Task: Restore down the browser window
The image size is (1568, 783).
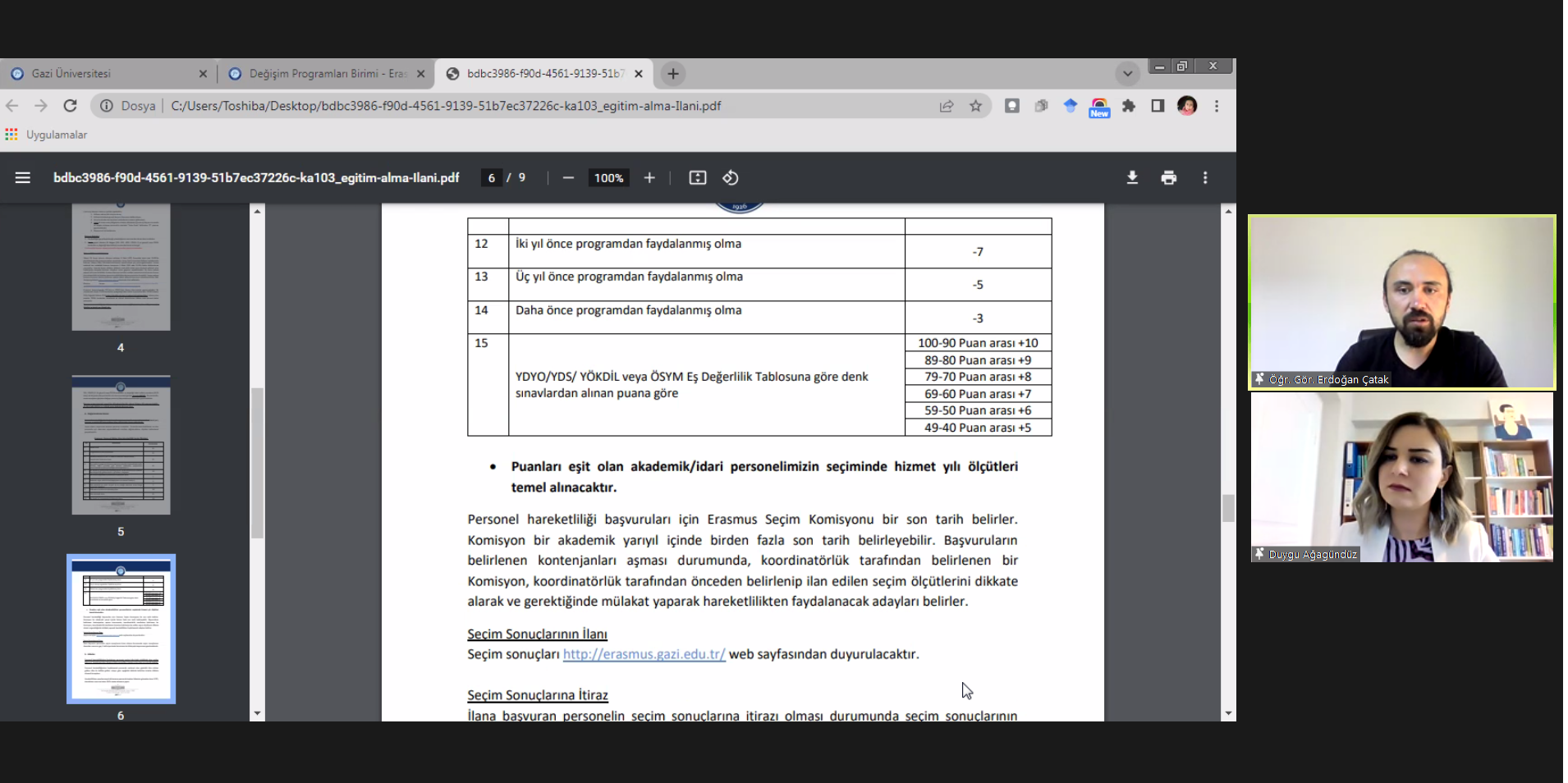Action: click(x=1182, y=66)
